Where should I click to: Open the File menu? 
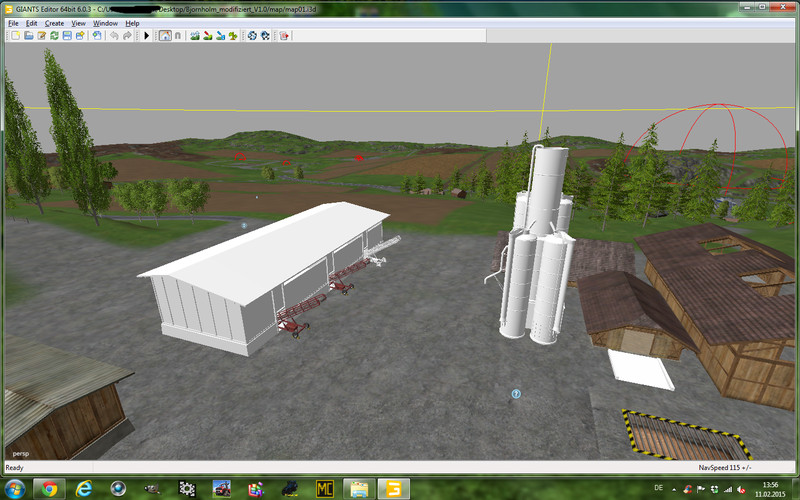coord(13,23)
